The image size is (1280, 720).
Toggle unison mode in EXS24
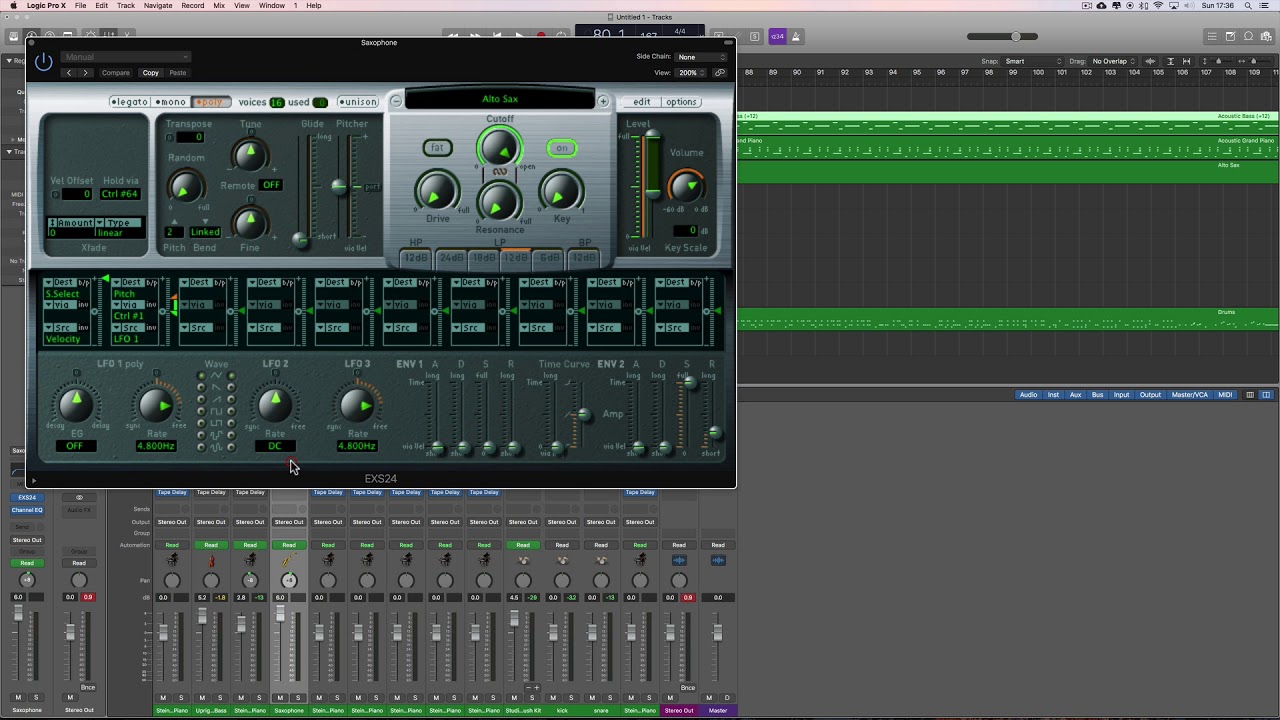point(358,102)
